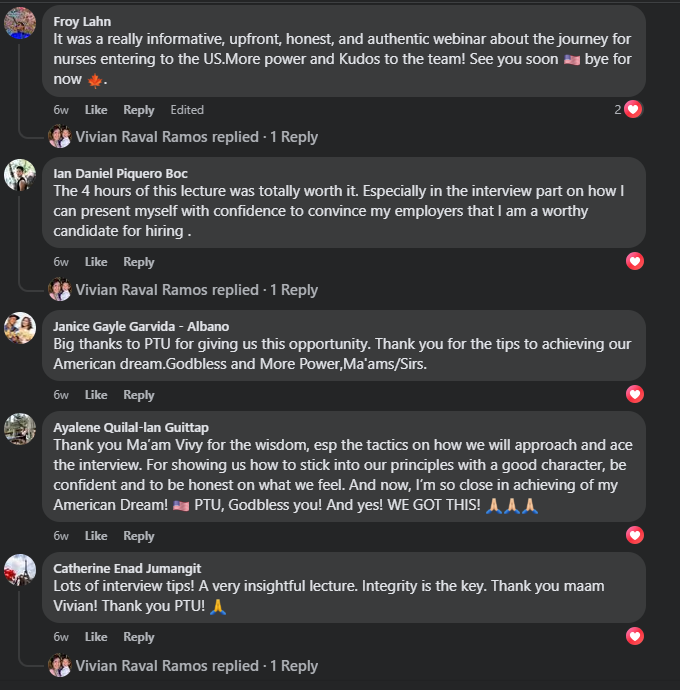
Task: Reply to Ian Daniel Piquero Boc's comment
Action: [x=139, y=262]
